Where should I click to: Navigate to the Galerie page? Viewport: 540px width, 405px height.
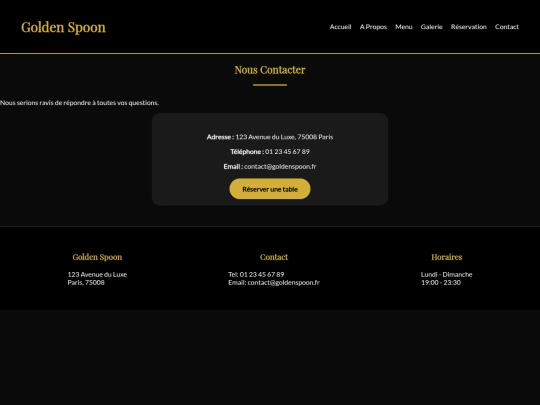tap(432, 27)
